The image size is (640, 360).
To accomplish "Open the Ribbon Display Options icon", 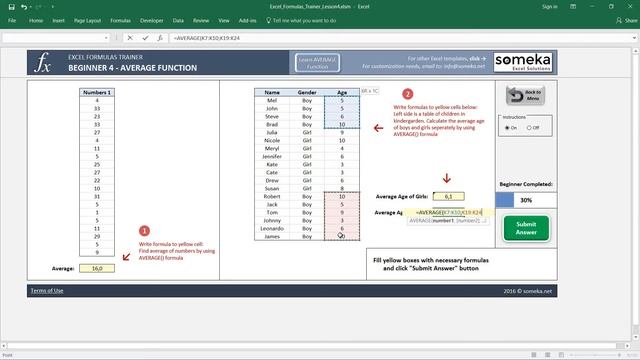I will tap(573, 7).
